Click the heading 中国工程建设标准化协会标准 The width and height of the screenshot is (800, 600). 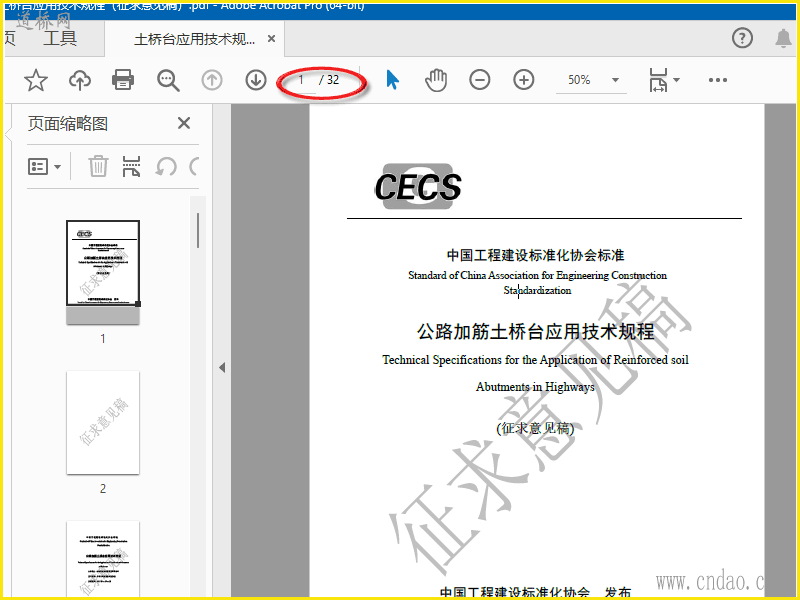coord(536,255)
